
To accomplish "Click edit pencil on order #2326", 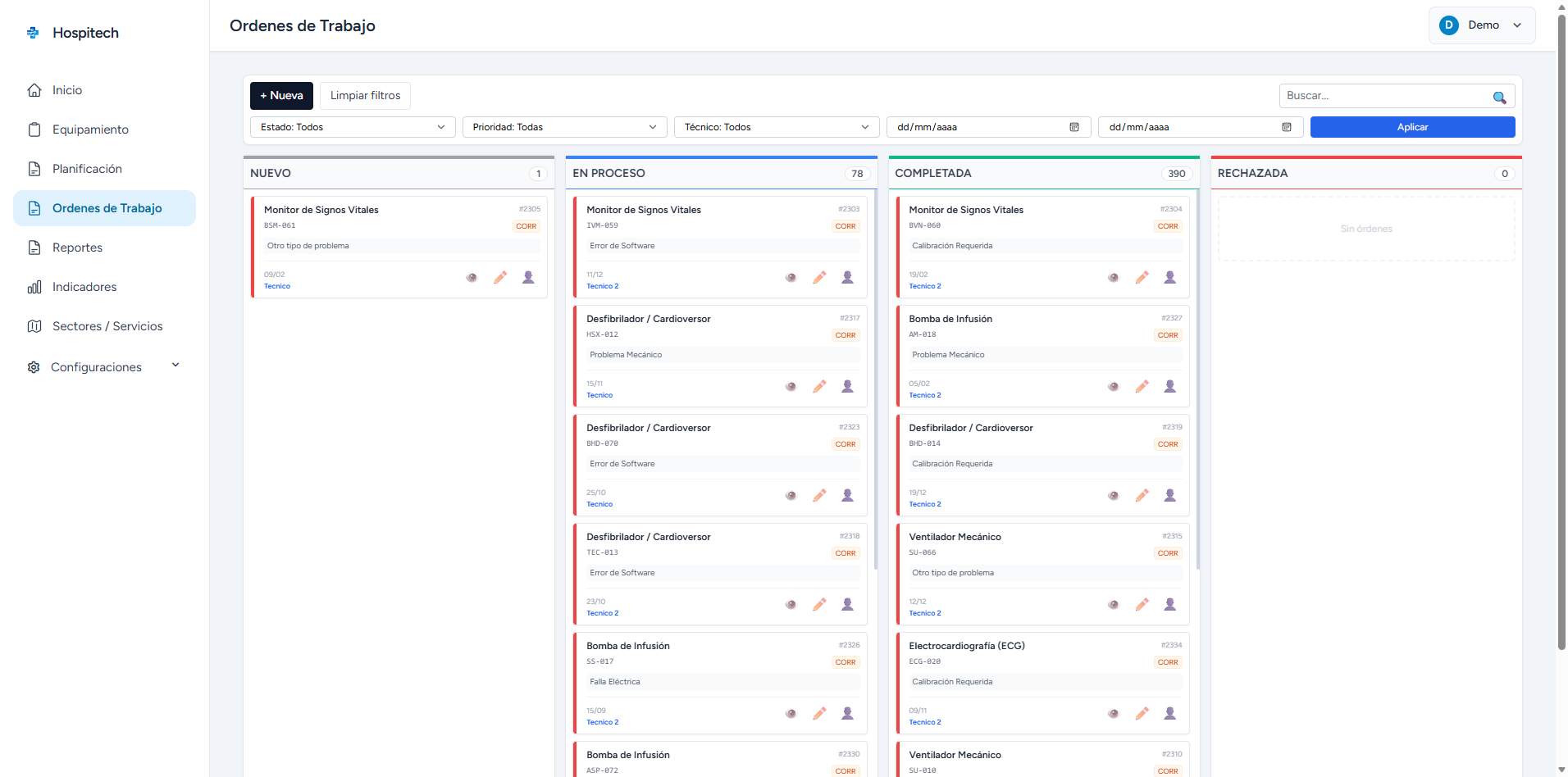I will [x=819, y=714].
